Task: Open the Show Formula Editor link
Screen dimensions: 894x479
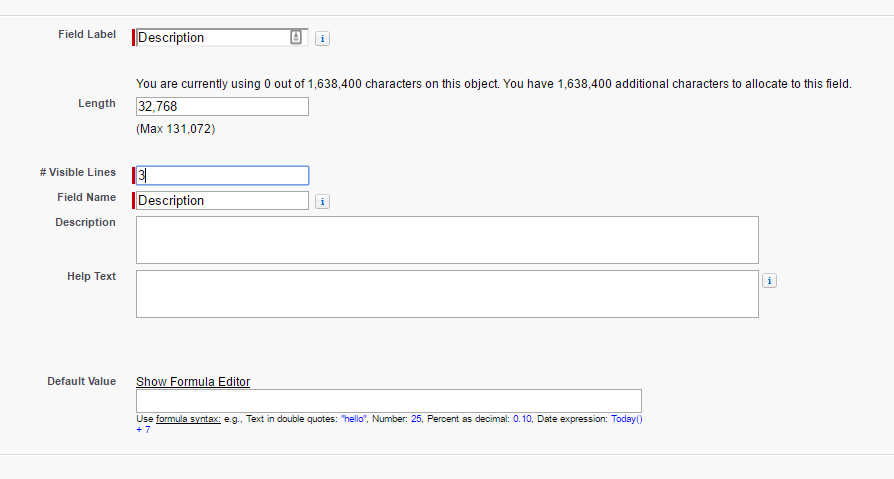Action: (x=193, y=382)
